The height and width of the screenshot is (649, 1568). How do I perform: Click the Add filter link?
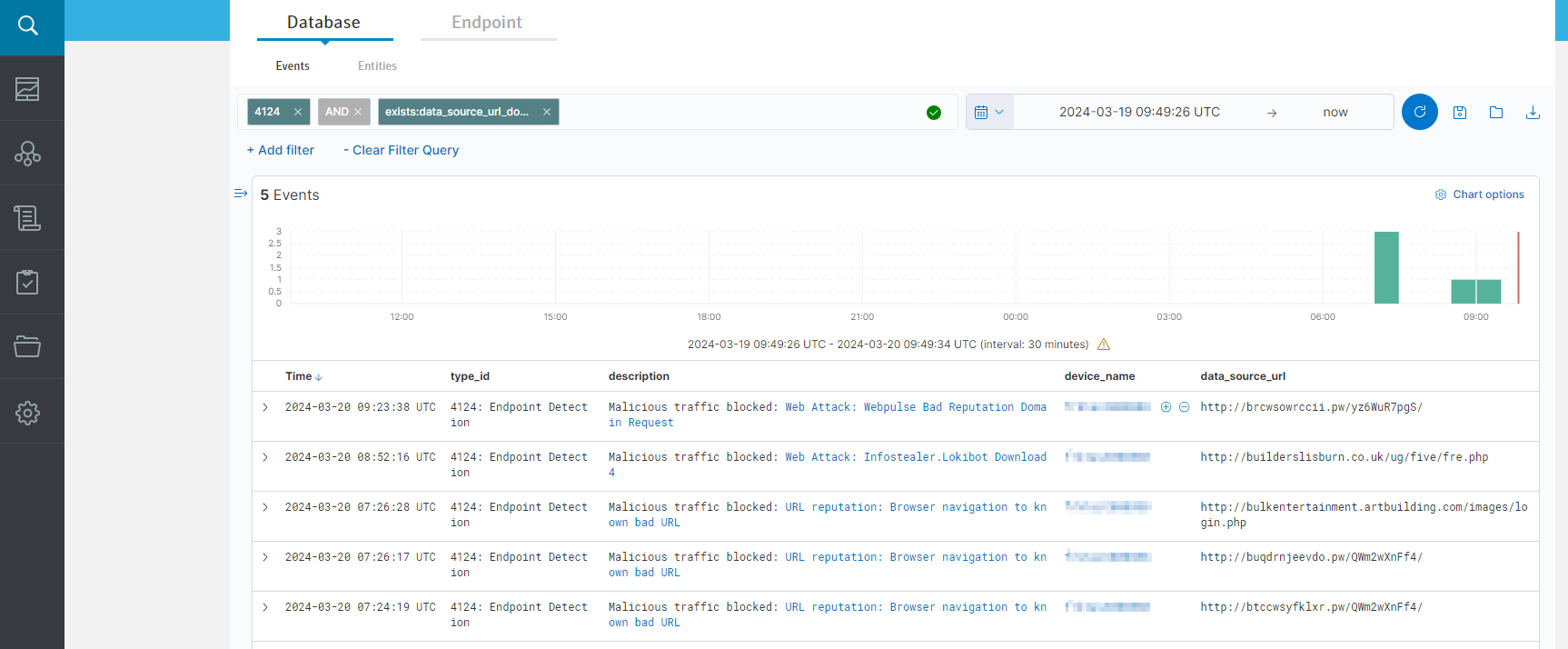(x=281, y=150)
